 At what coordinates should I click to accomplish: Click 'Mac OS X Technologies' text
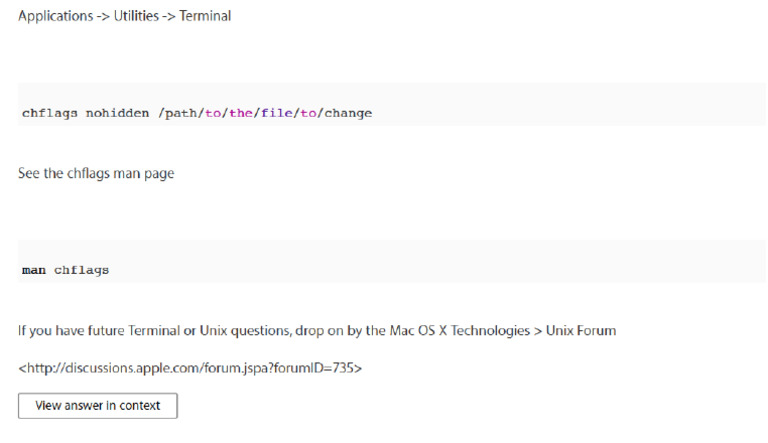(459, 331)
